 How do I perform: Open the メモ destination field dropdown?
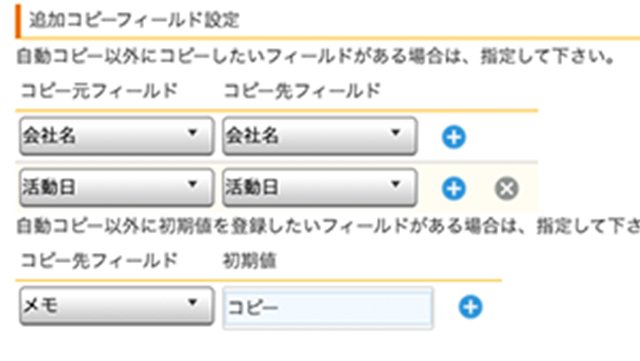click(x=116, y=306)
